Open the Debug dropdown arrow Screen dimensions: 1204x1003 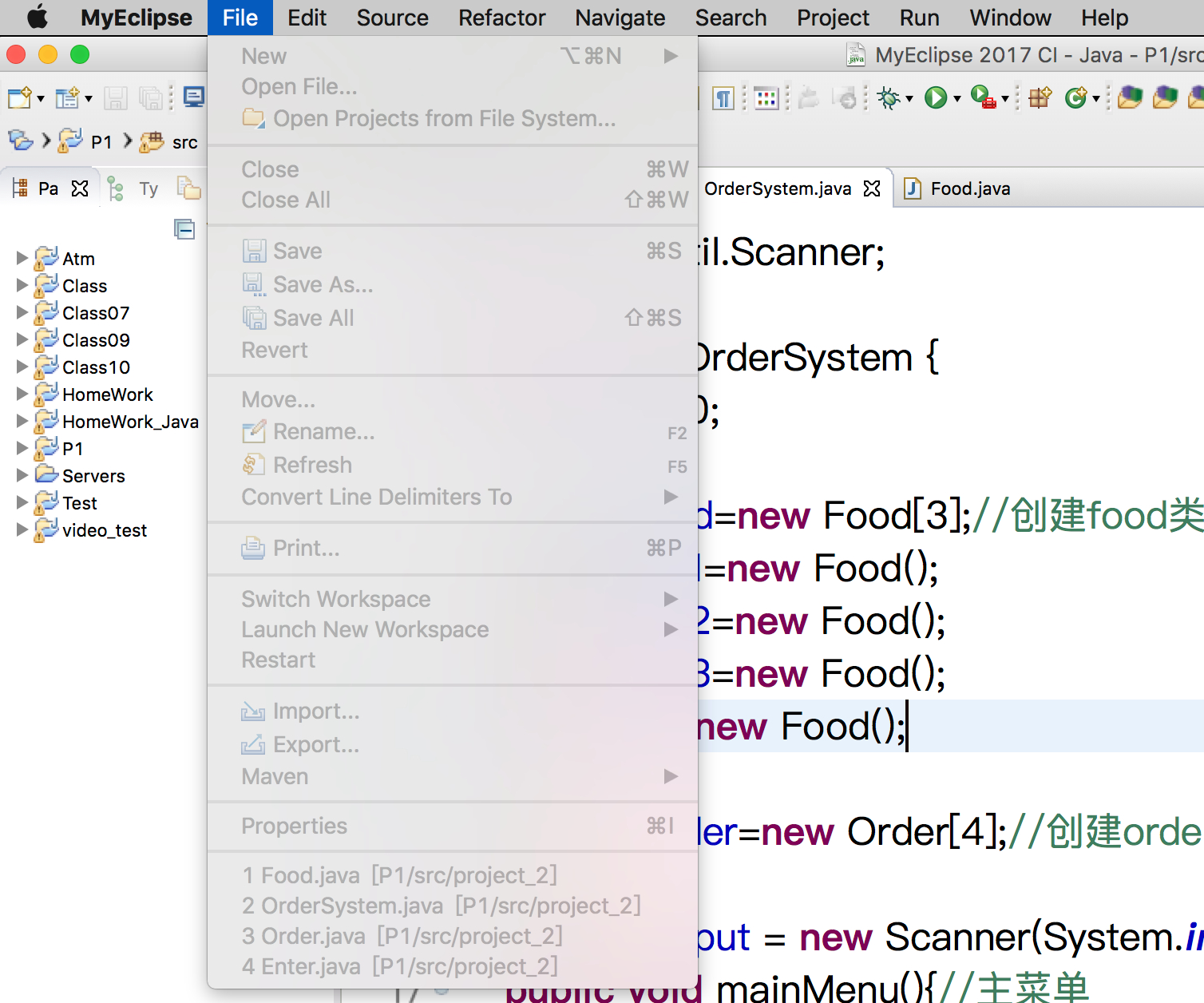pyautogui.click(x=909, y=99)
